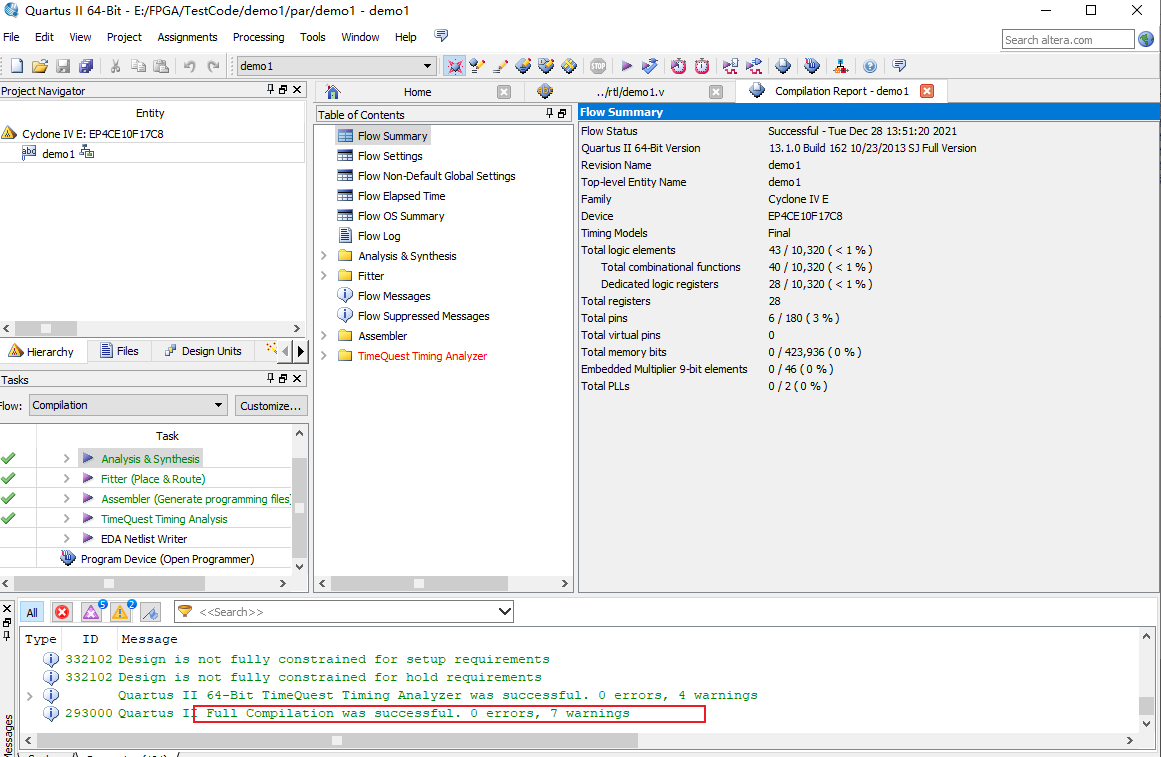Open the Flow Compilation dropdown
1161x757 pixels.
coord(218,405)
